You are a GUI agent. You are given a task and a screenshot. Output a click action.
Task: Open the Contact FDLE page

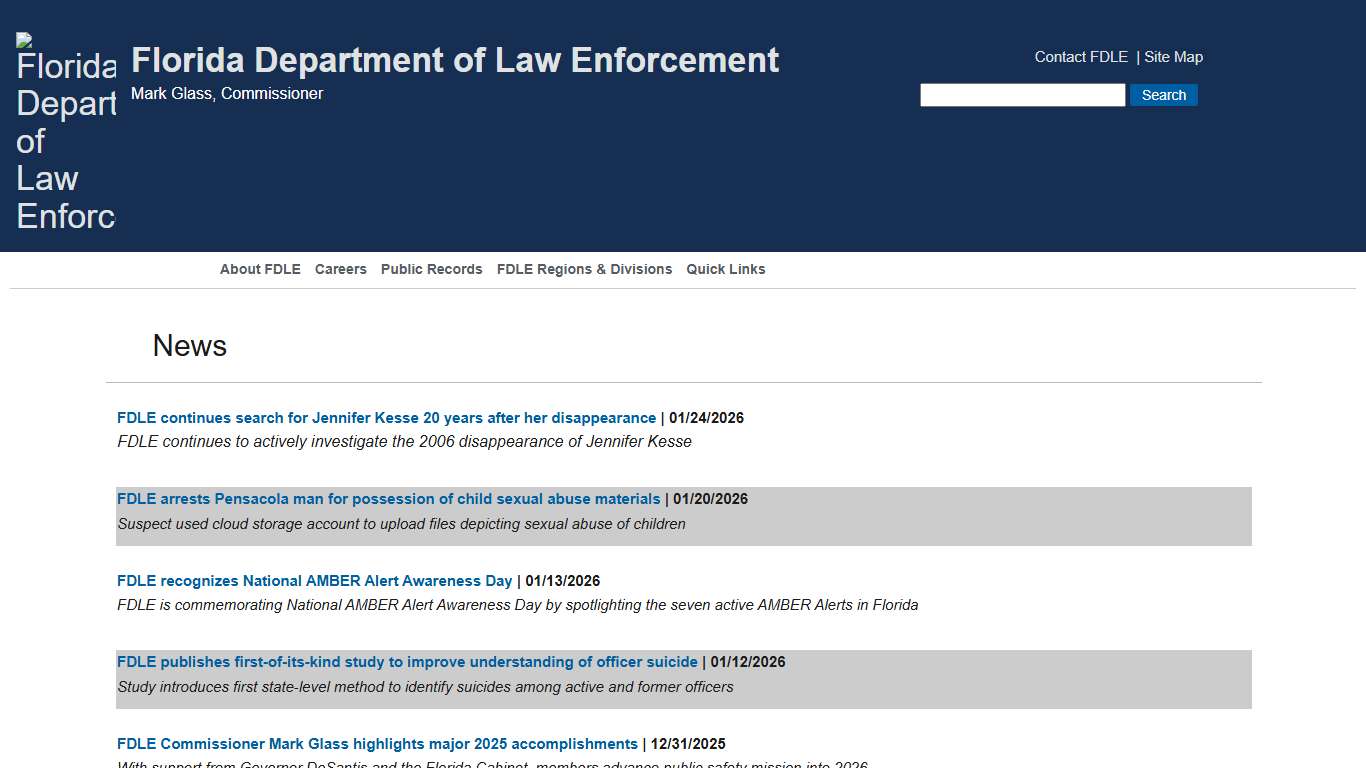tap(1080, 57)
